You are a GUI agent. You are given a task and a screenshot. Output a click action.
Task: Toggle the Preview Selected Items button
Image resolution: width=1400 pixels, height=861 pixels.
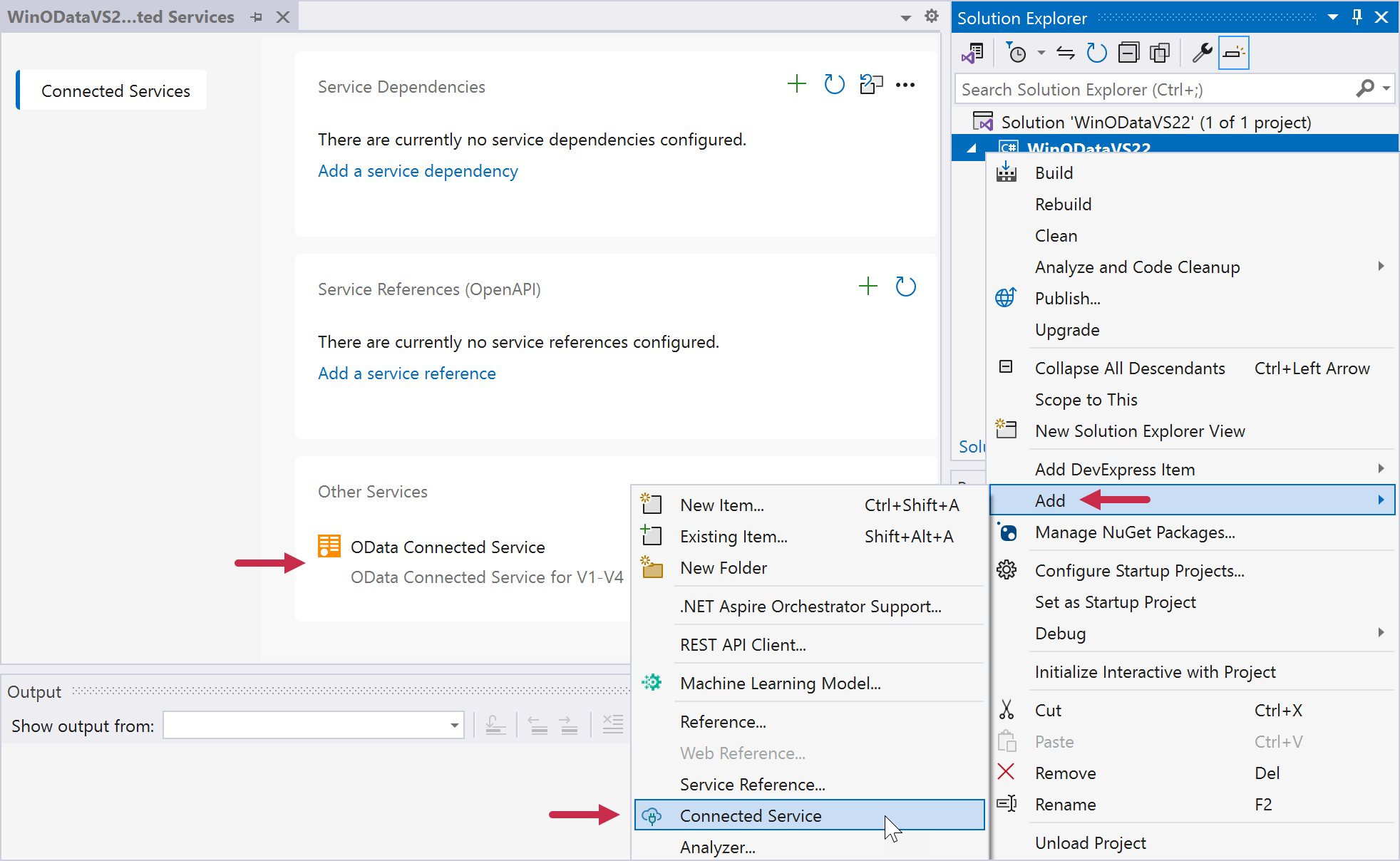click(1233, 53)
